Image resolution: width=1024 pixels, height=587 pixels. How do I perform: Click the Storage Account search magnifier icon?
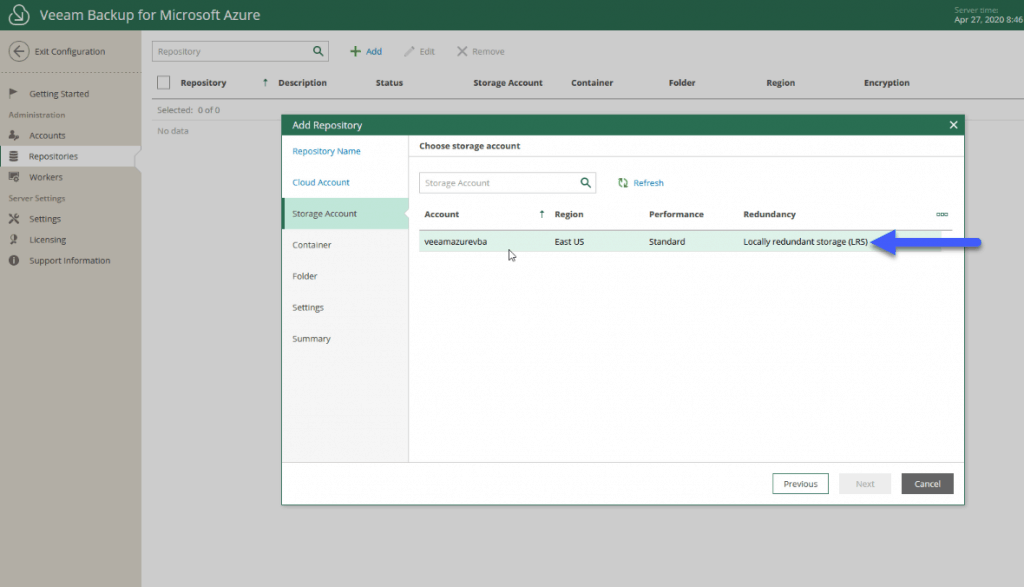pos(586,183)
